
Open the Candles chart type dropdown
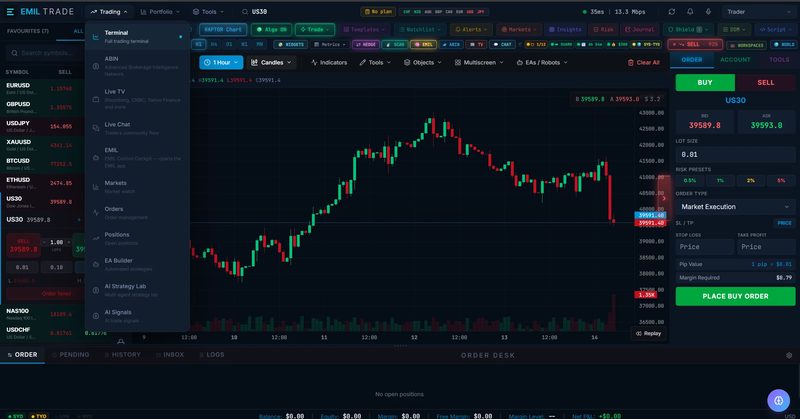click(x=271, y=62)
